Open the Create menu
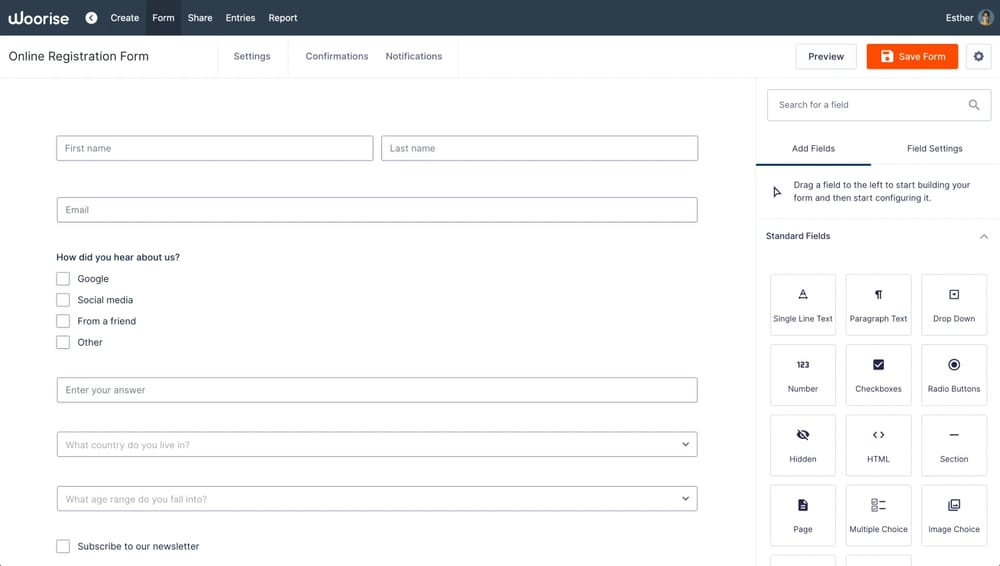Viewport: 1000px width, 566px height. [x=124, y=18]
